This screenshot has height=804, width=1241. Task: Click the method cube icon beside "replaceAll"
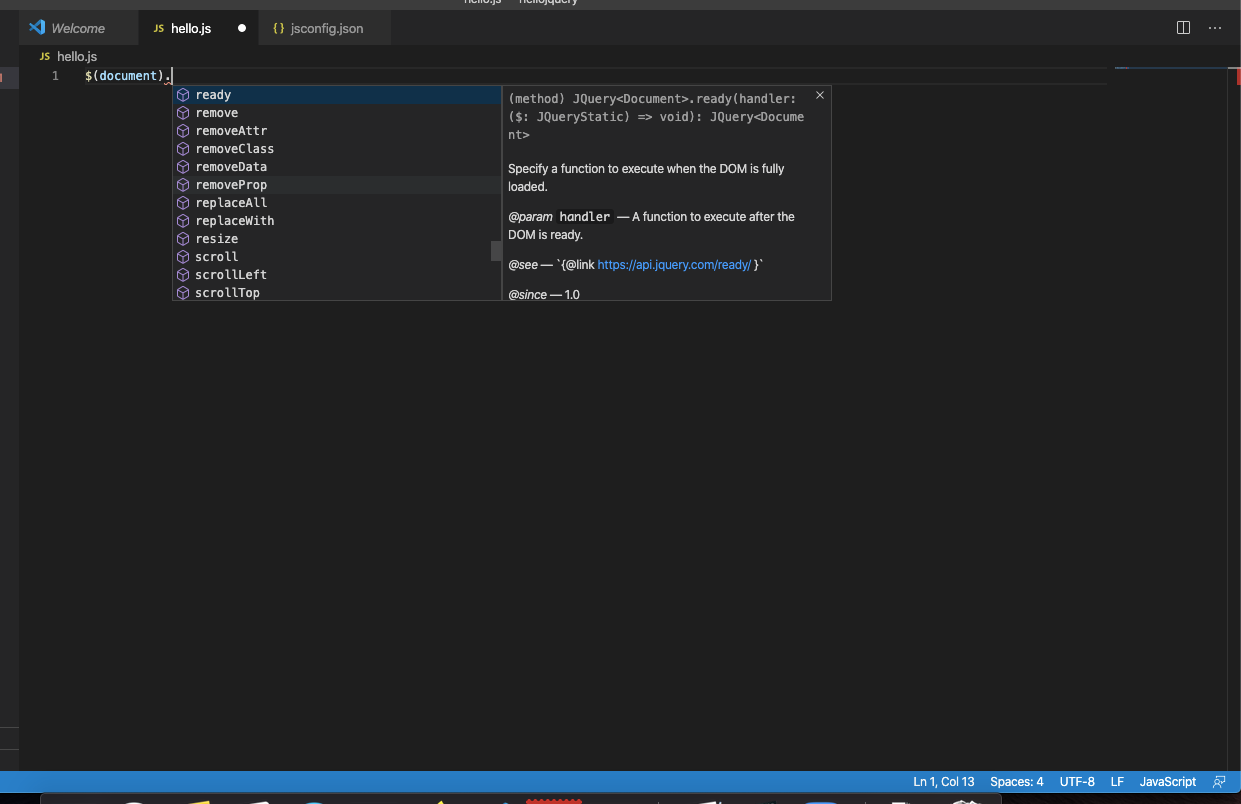coord(183,202)
